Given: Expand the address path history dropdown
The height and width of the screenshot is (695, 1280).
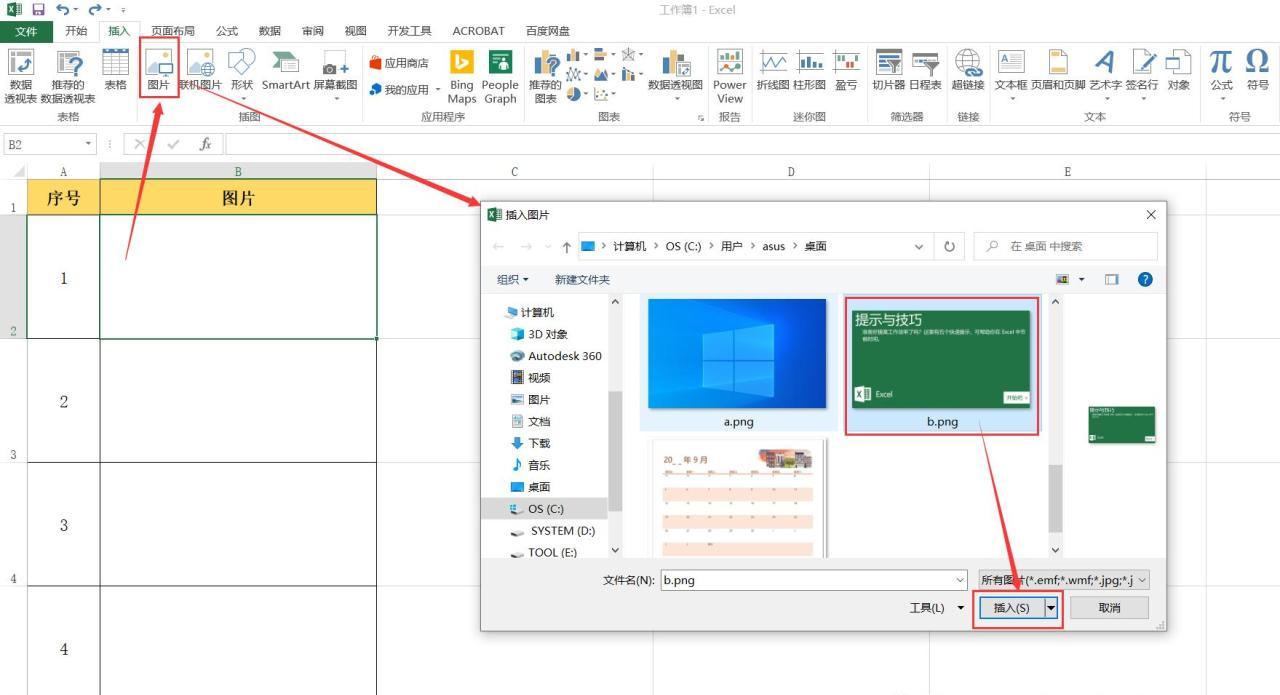Looking at the screenshot, I should [x=919, y=246].
